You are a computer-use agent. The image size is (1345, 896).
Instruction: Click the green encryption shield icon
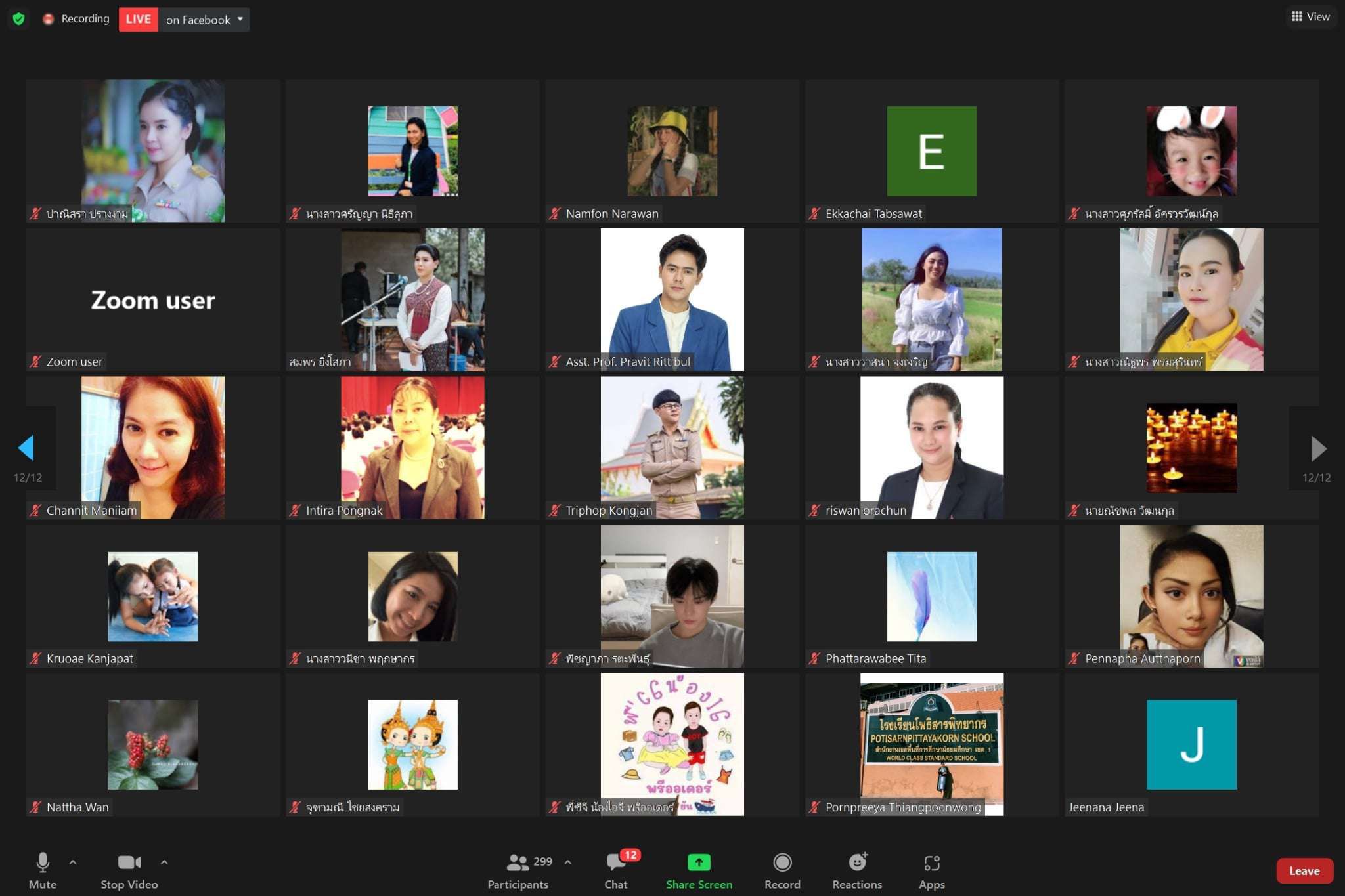pyautogui.click(x=18, y=19)
